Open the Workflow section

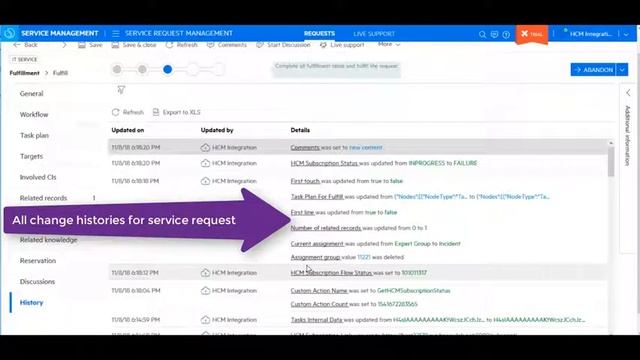[x=34, y=115]
